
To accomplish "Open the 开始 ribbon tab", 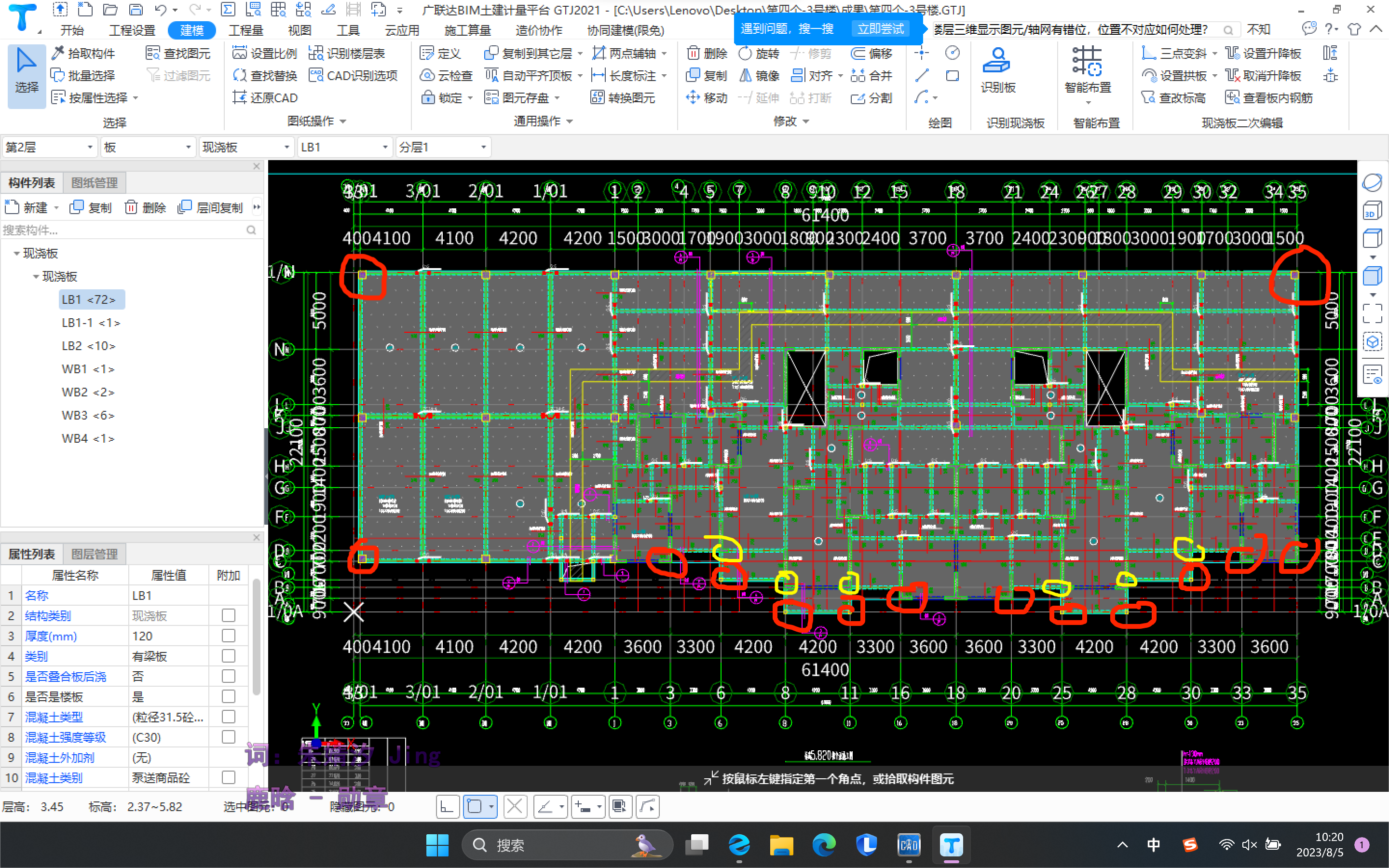I will tap(72, 30).
